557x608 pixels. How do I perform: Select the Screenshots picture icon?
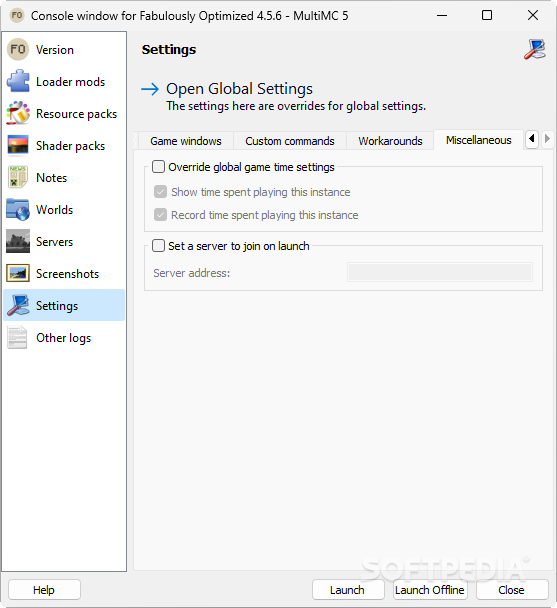(18, 273)
